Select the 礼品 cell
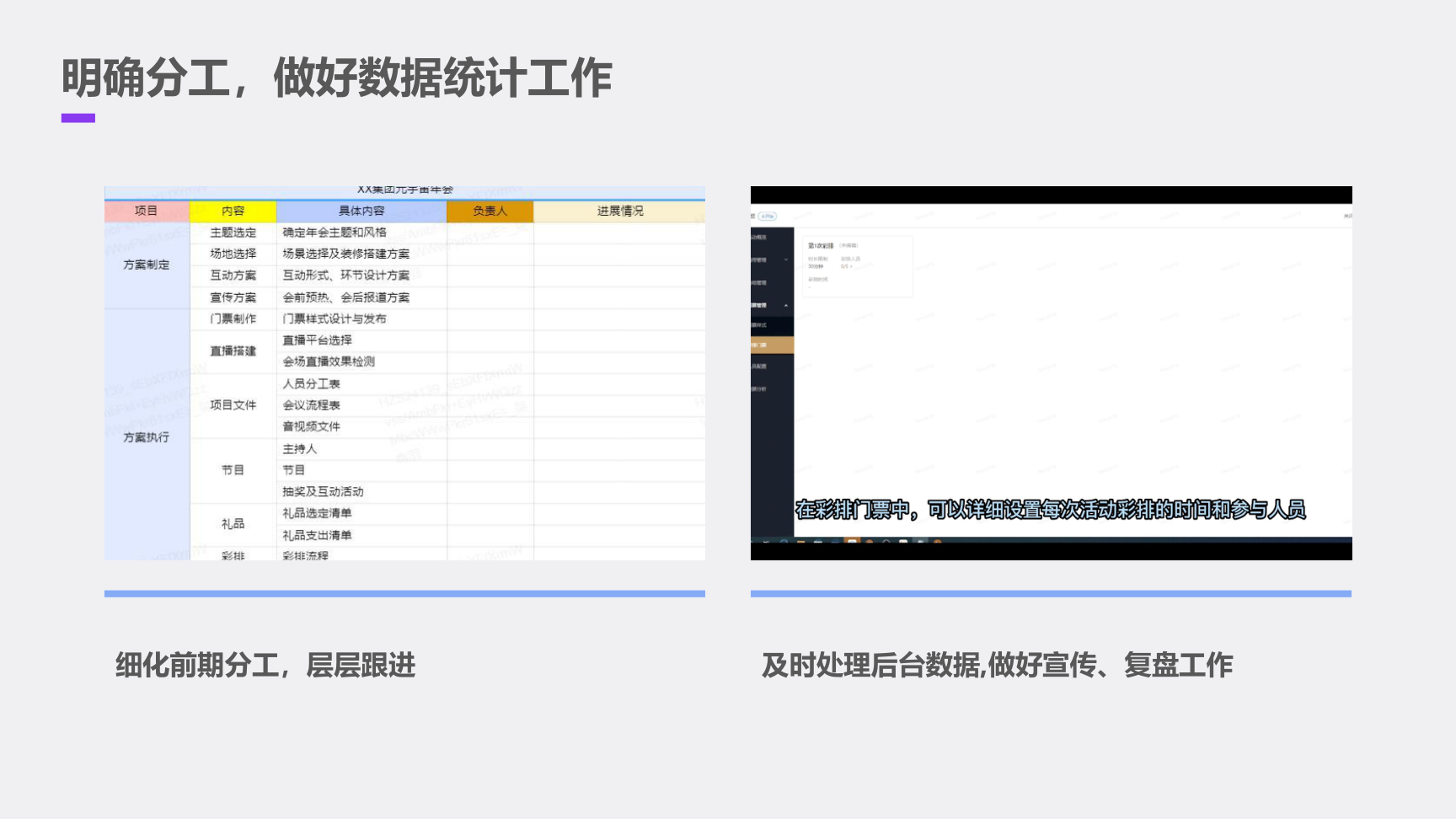 pyautogui.click(x=233, y=524)
